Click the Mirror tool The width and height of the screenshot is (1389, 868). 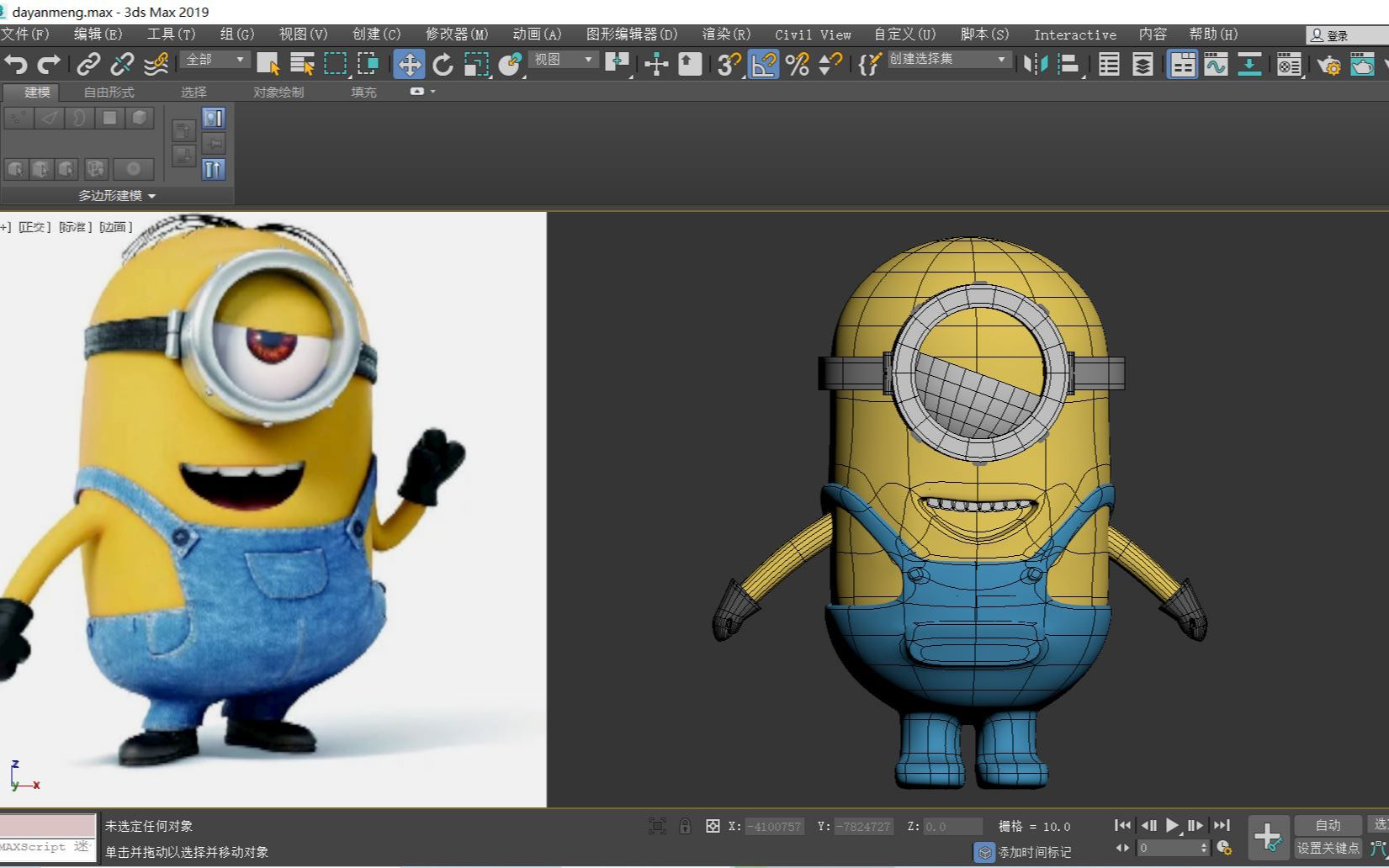tap(1036, 64)
